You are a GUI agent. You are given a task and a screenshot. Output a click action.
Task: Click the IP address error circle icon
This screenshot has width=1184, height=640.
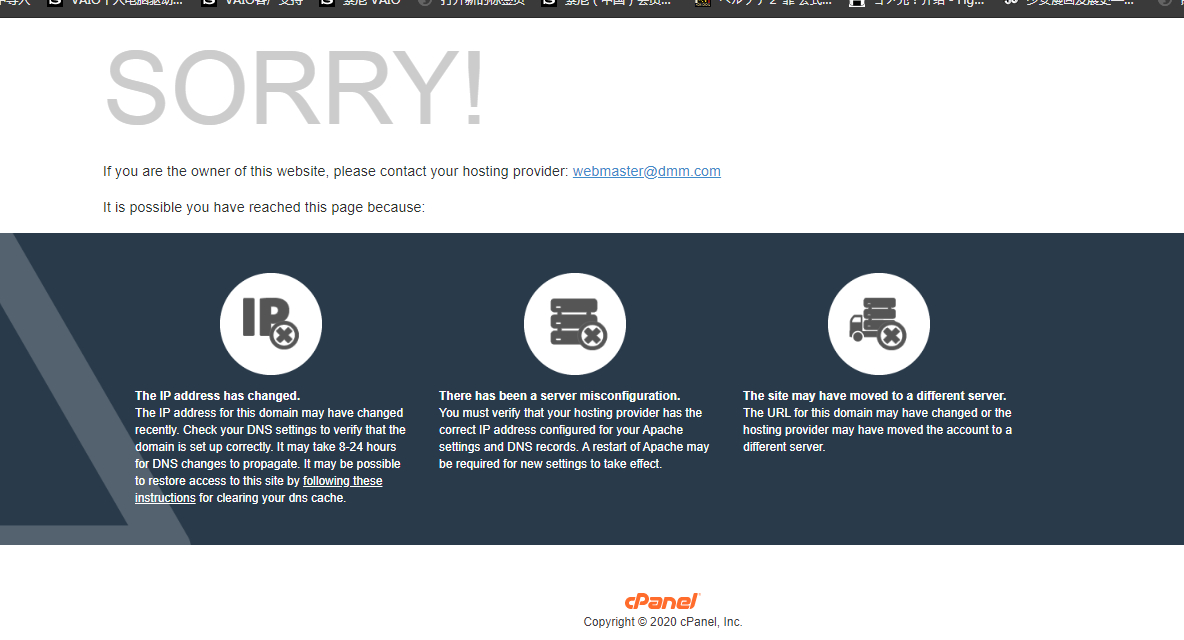pos(270,324)
